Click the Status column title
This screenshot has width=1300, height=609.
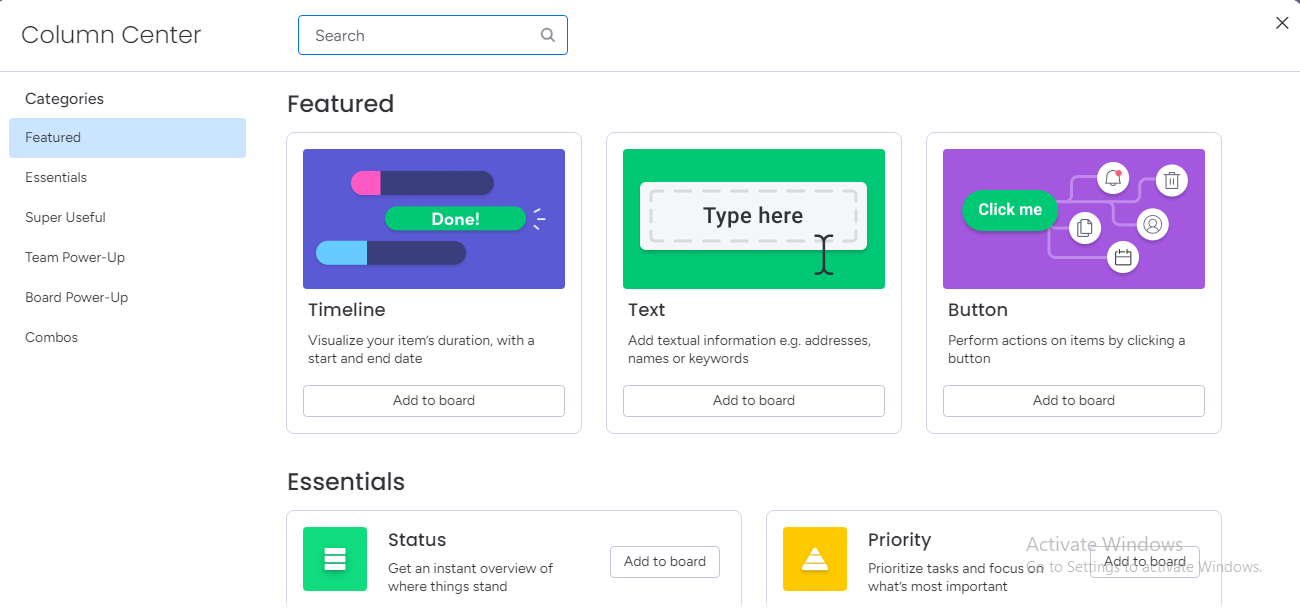[x=417, y=540]
